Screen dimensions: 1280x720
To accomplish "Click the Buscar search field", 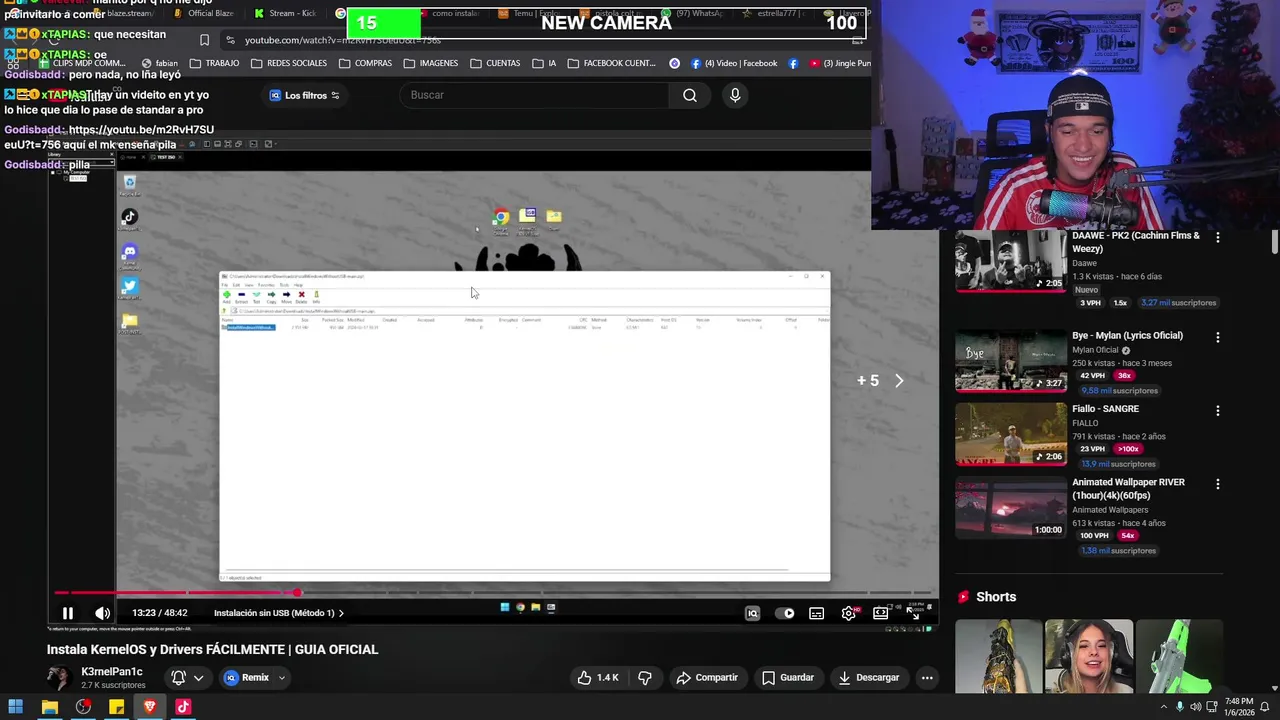I will point(535,95).
